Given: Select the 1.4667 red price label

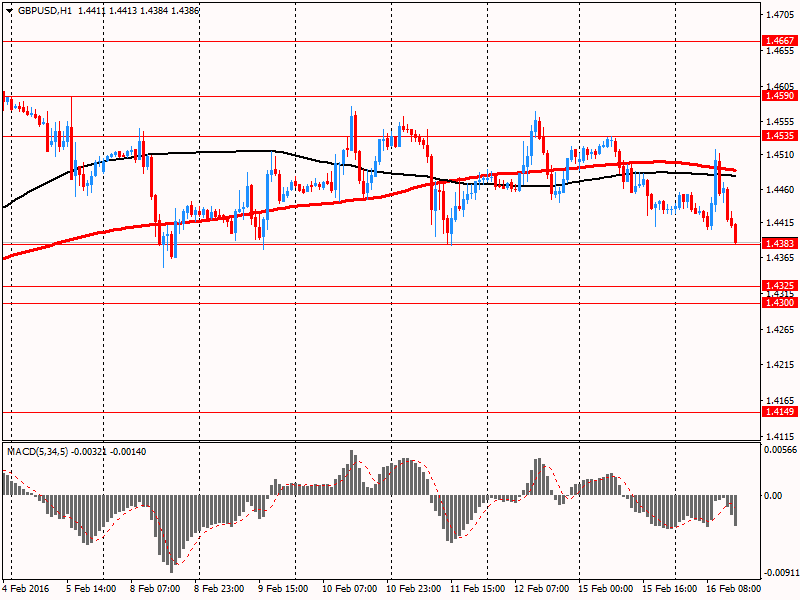Looking at the screenshot, I should pyautogui.click(x=779, y=41).
